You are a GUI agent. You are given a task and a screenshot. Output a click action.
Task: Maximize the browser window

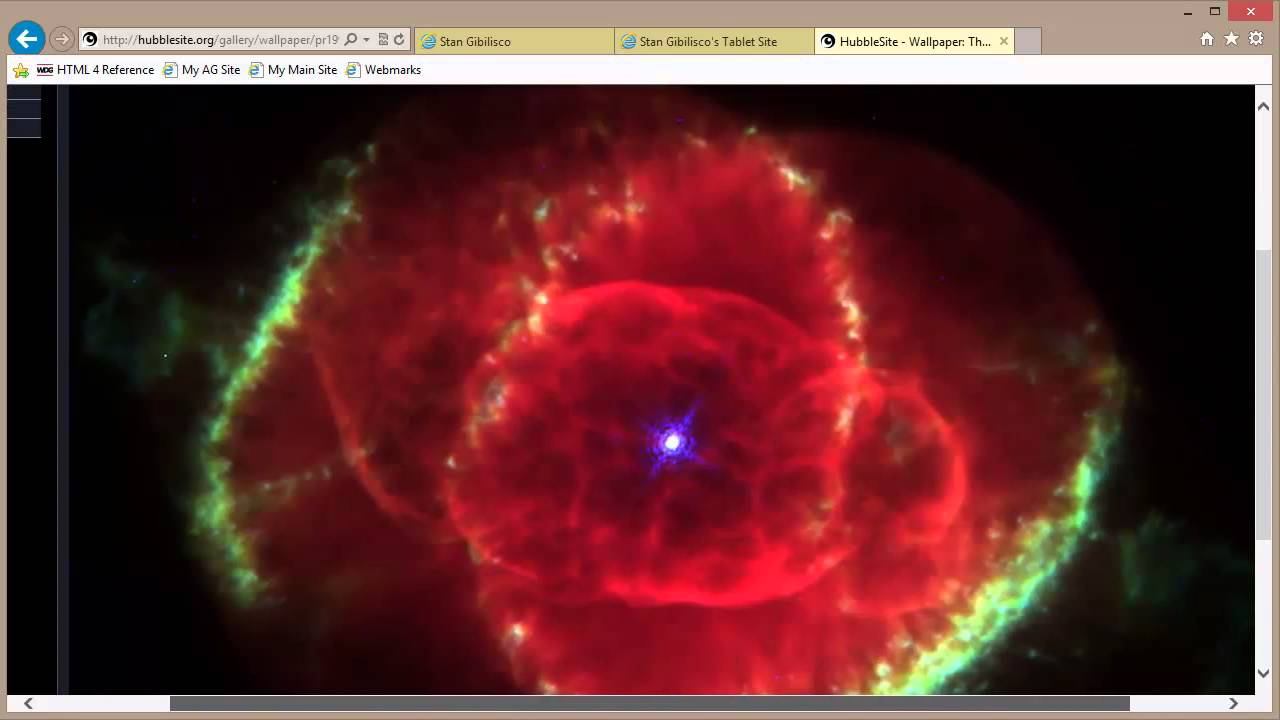[x=1215, y=11]
